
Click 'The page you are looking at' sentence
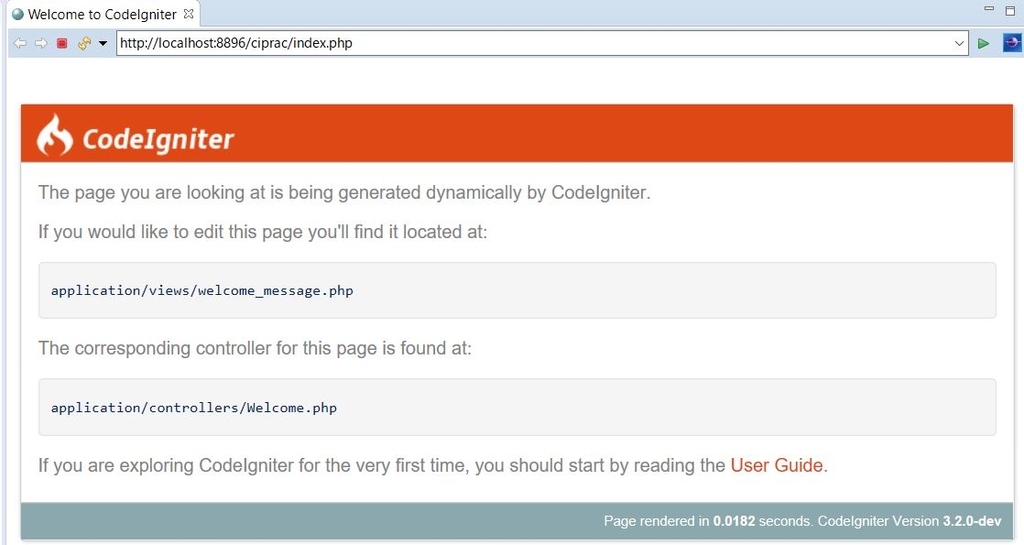coord(344,193)
